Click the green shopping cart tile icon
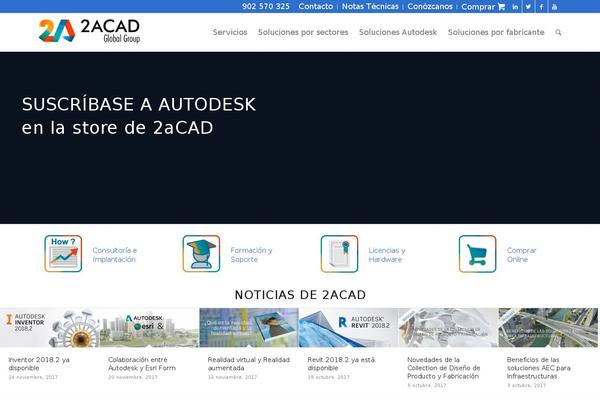 [478, 253]
